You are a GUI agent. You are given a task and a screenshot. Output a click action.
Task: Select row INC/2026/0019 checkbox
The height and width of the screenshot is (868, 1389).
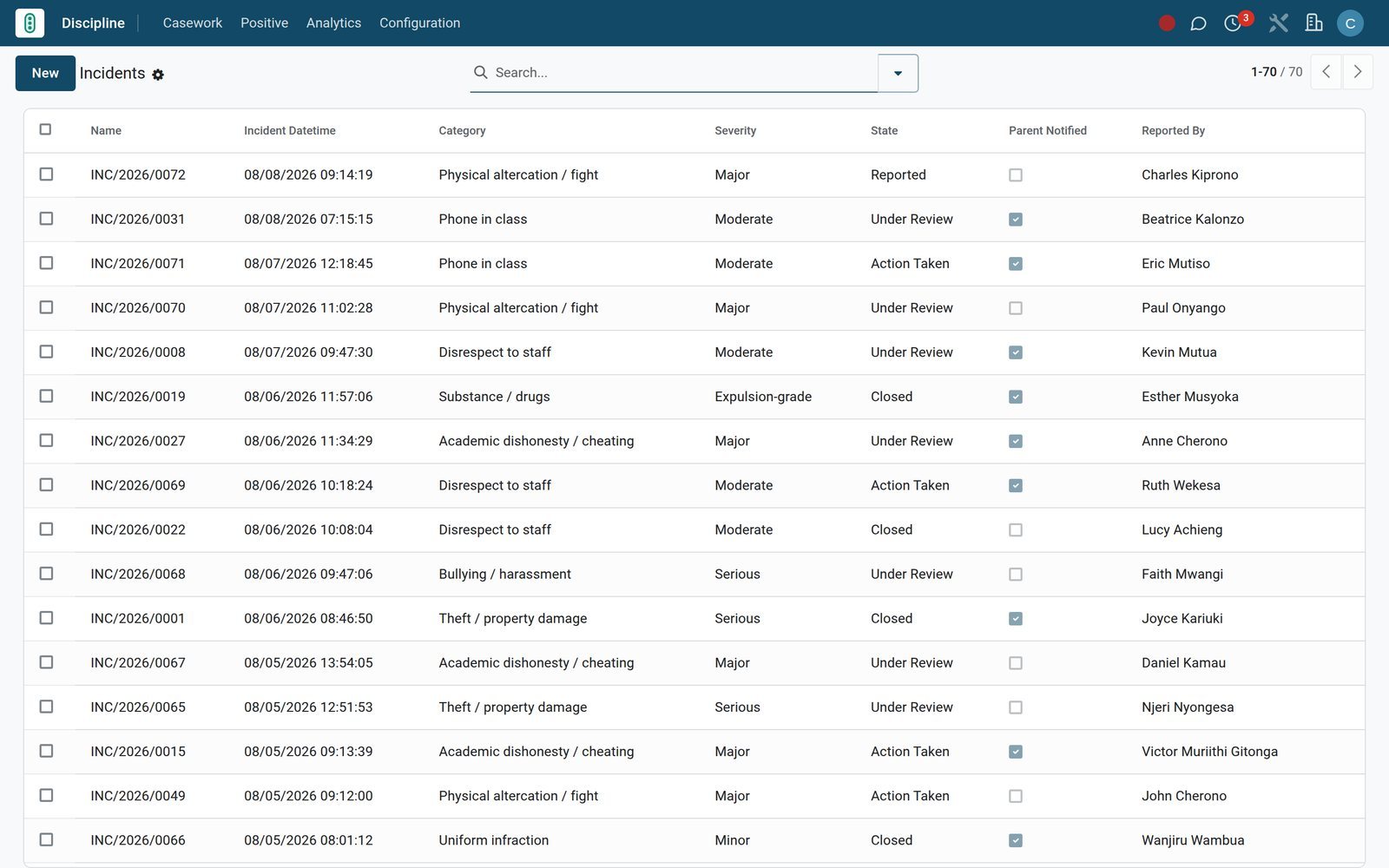click(46, 396)
